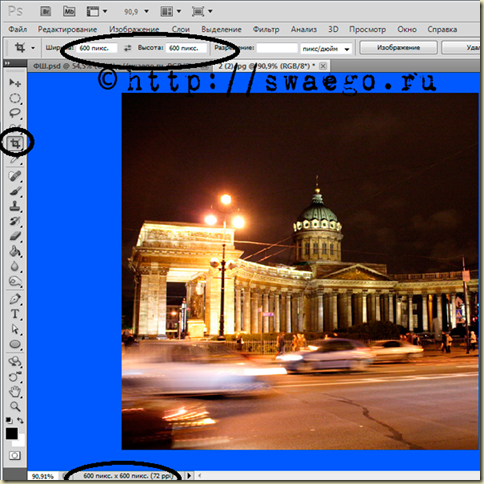Select the Move tool
The image size is (484, 484).
[x=15, y=82]
